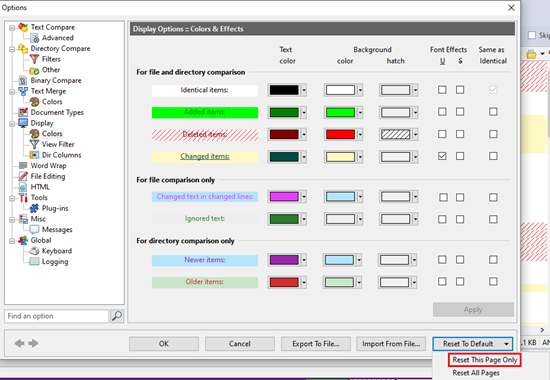
Task: Enable strikethrough for Added items
Action: click(x=460, y=112)
